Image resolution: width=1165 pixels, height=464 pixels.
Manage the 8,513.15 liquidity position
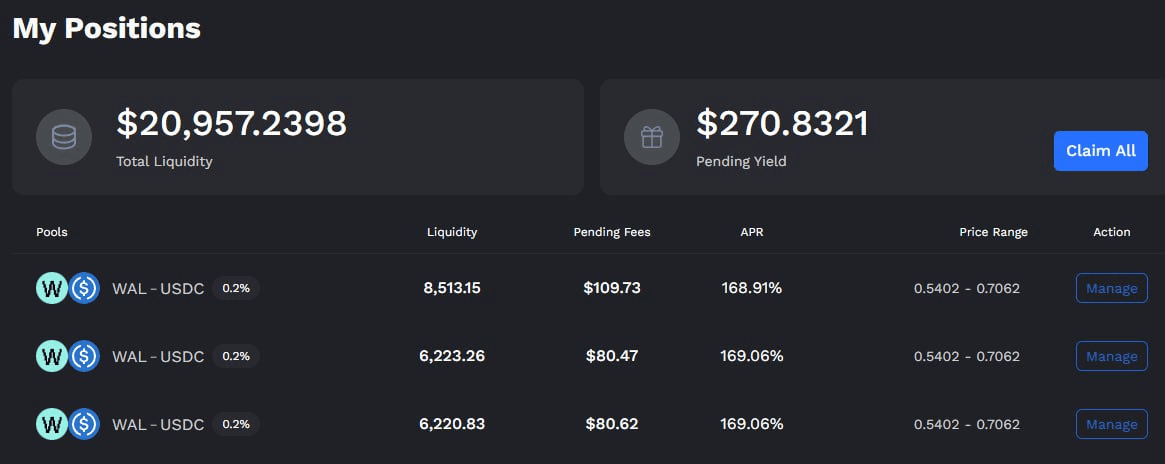(x=1112, y=288)
